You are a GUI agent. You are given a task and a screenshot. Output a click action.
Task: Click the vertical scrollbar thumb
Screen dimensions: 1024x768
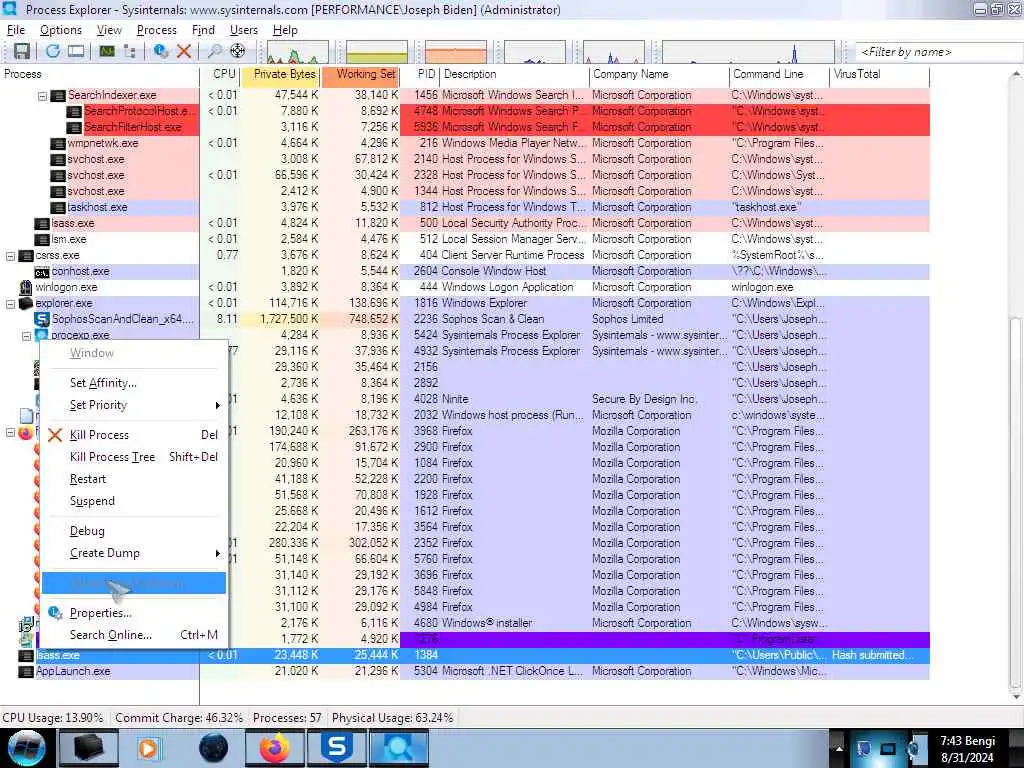(1016, 503)
